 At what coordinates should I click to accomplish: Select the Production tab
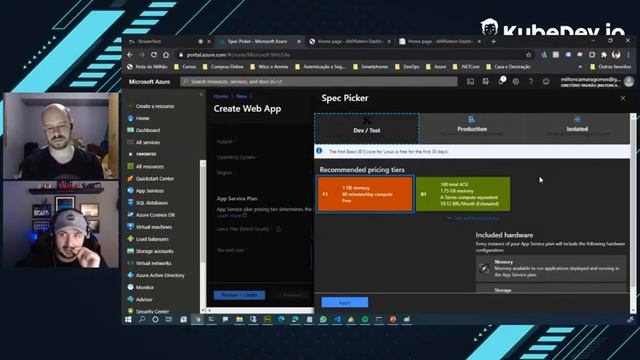point(472,128)
